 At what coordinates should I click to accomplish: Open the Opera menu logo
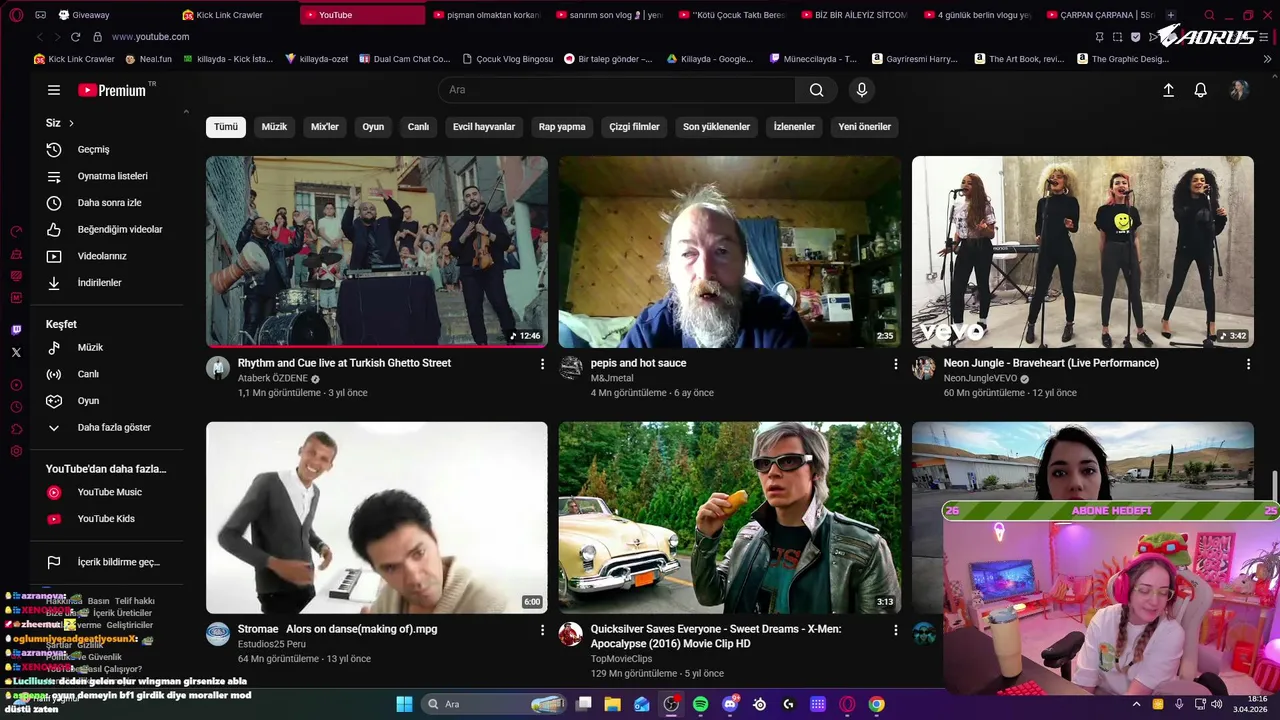tap(16, 15)
